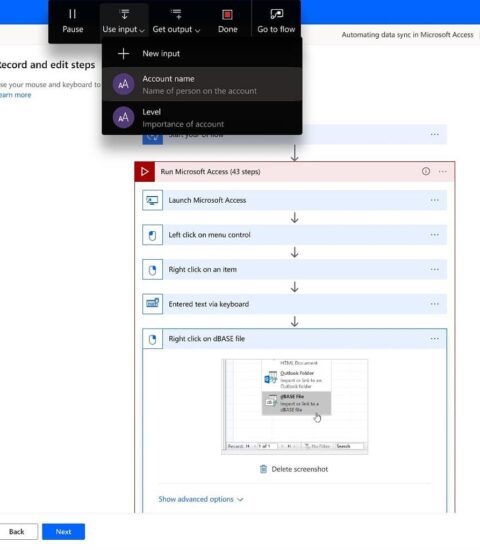
Task: Click the flow title Automating data sync in Microsoft Access
Action: (x=407, y=35)
